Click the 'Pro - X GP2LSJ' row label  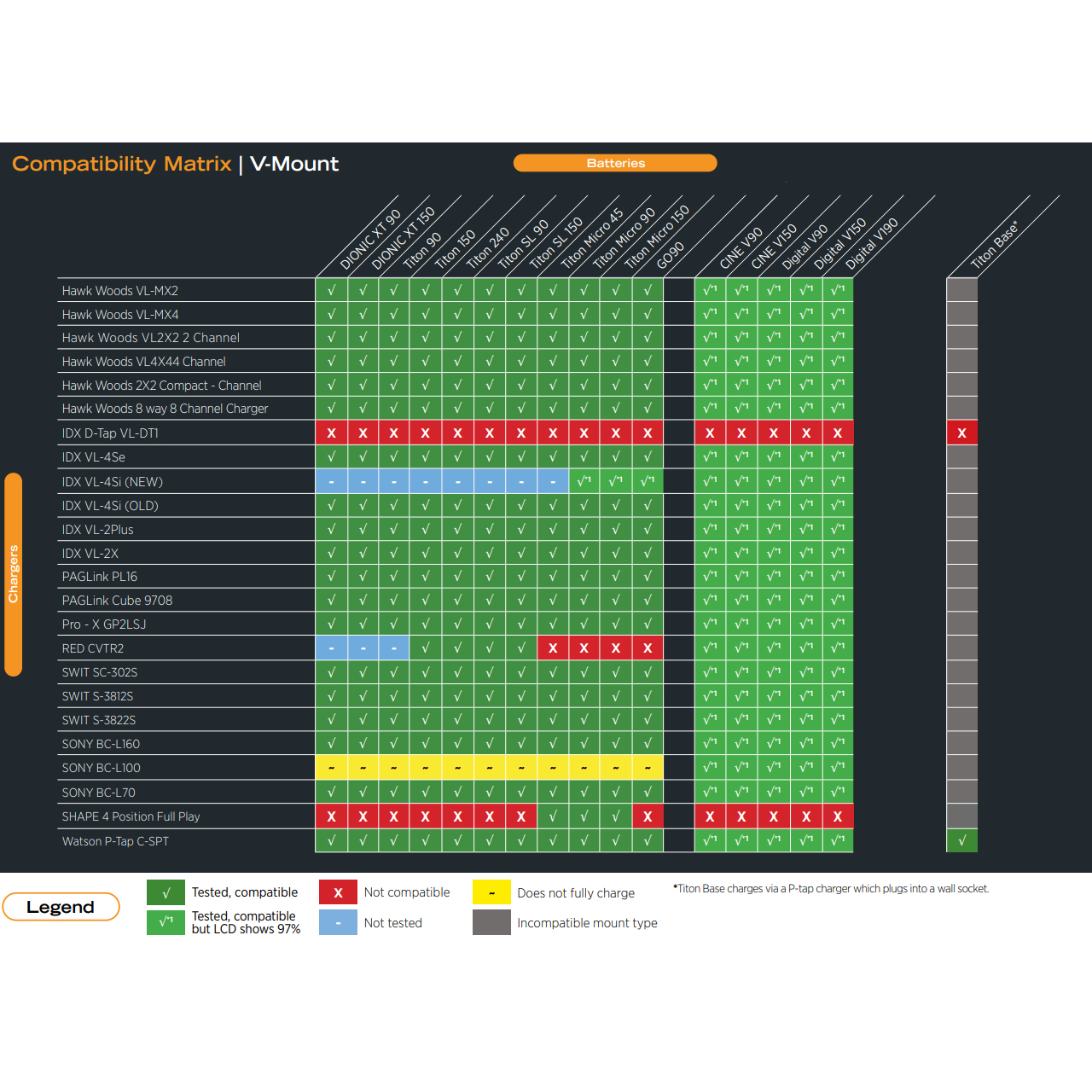[x=104, y=624]
